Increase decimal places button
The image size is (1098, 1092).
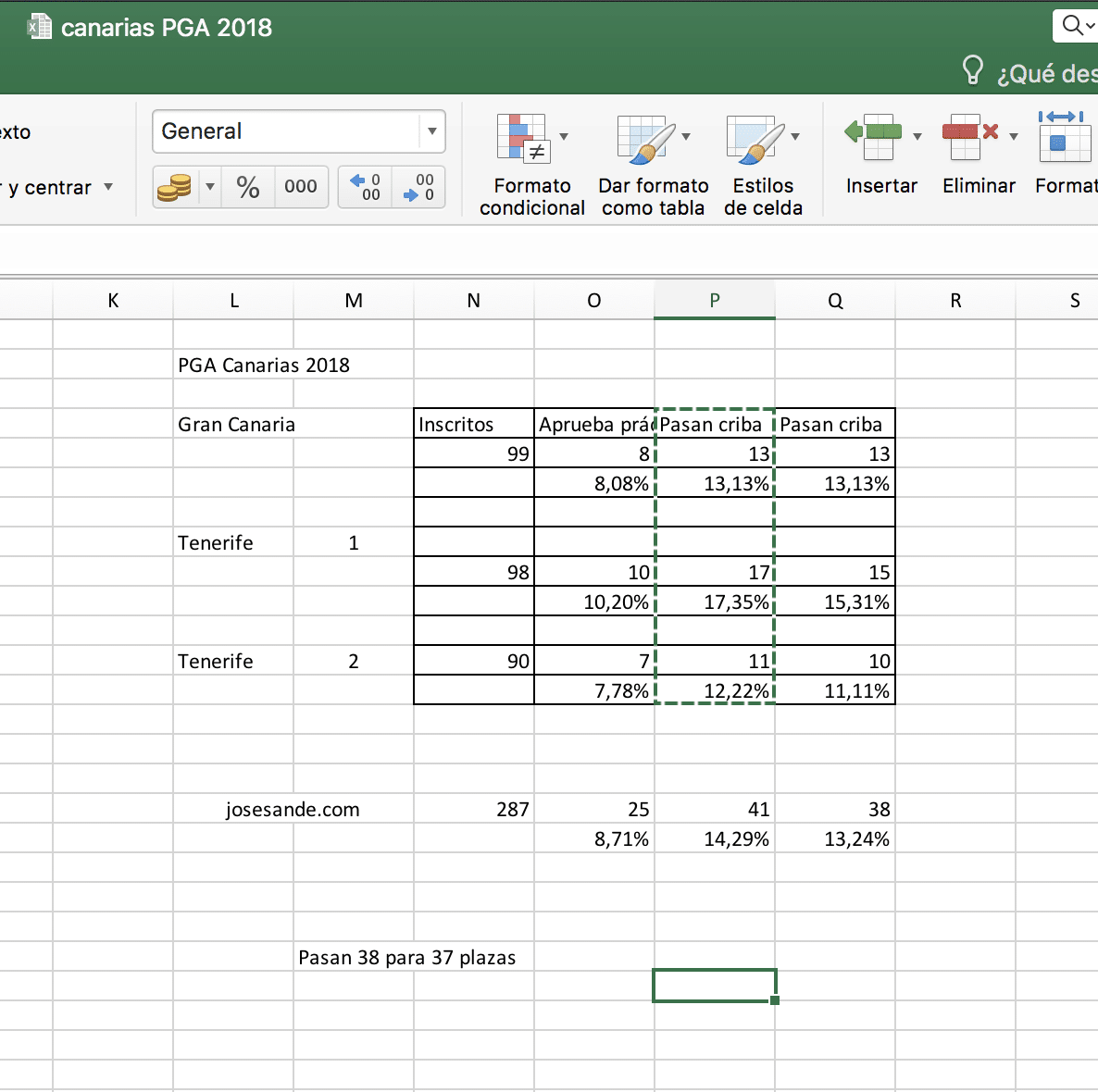(x=366, y=188)
